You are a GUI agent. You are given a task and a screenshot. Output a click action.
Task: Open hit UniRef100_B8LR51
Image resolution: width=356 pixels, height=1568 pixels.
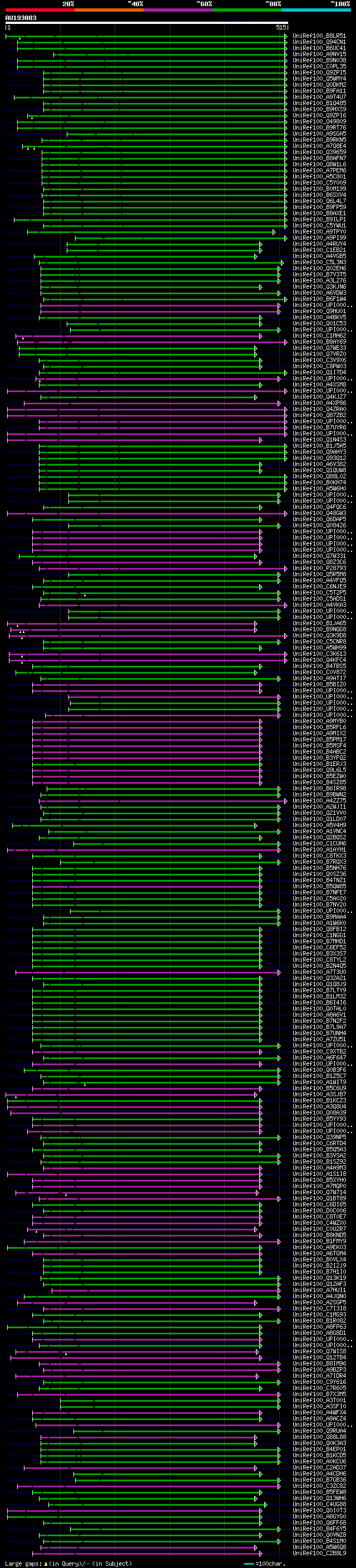coord(319,36)
